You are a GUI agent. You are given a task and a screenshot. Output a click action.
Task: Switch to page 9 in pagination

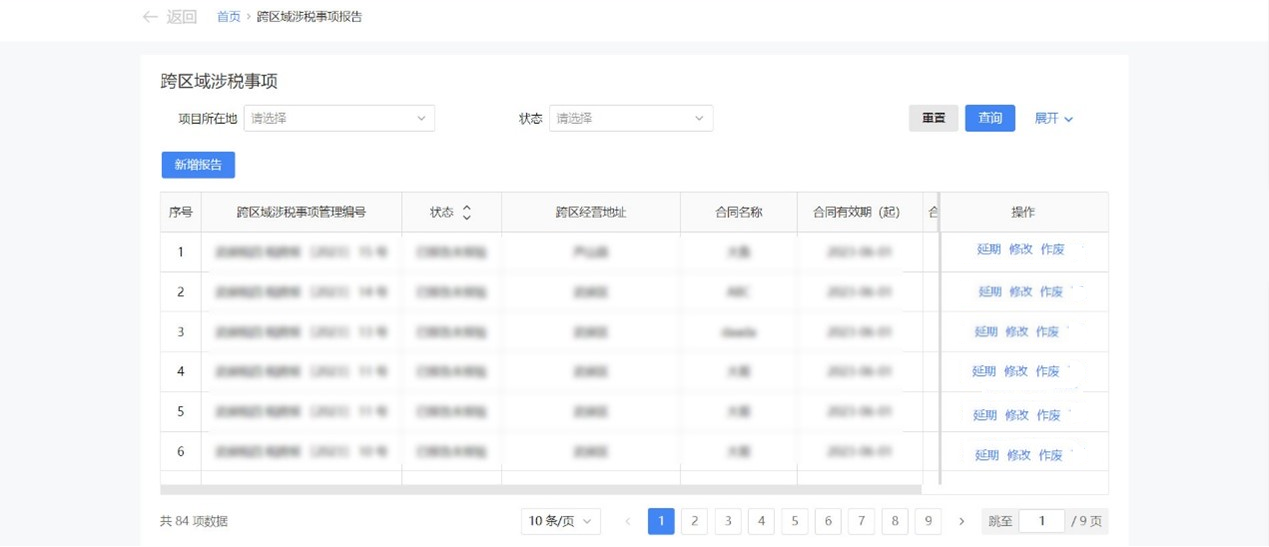coord(928,521)
